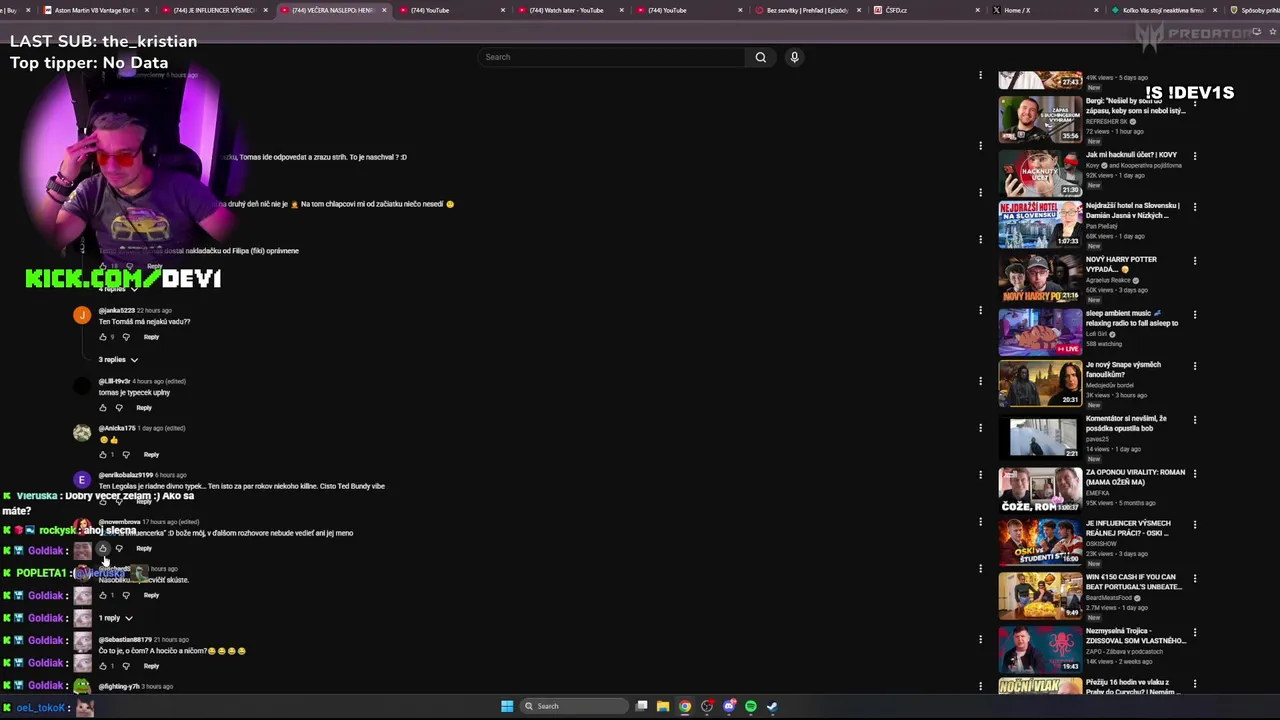Screen dimensions: 1280x720
Task: Dislike the comment by @janka5223
Action: pos(126,337)
